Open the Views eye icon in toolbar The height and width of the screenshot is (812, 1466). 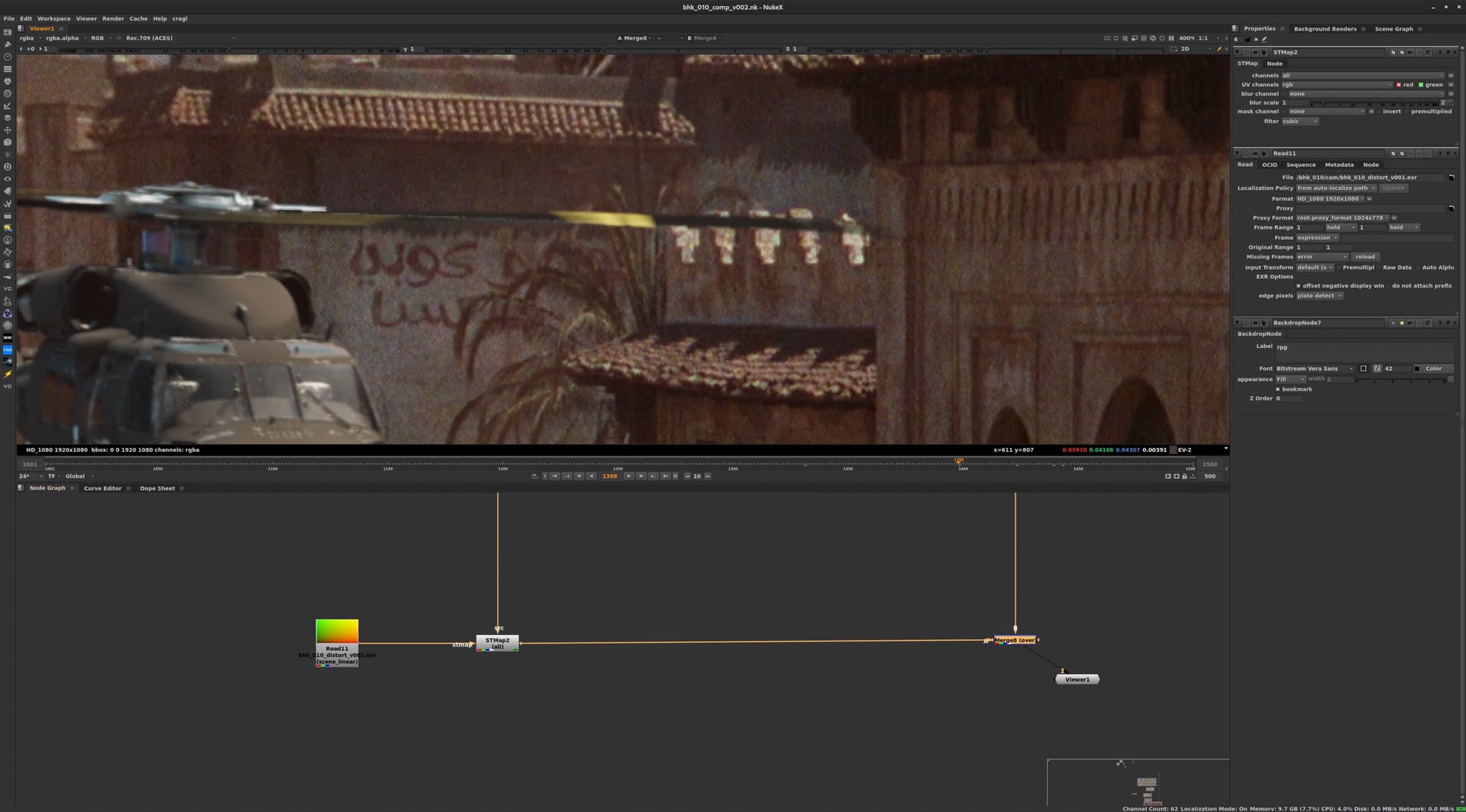point(7,179)
